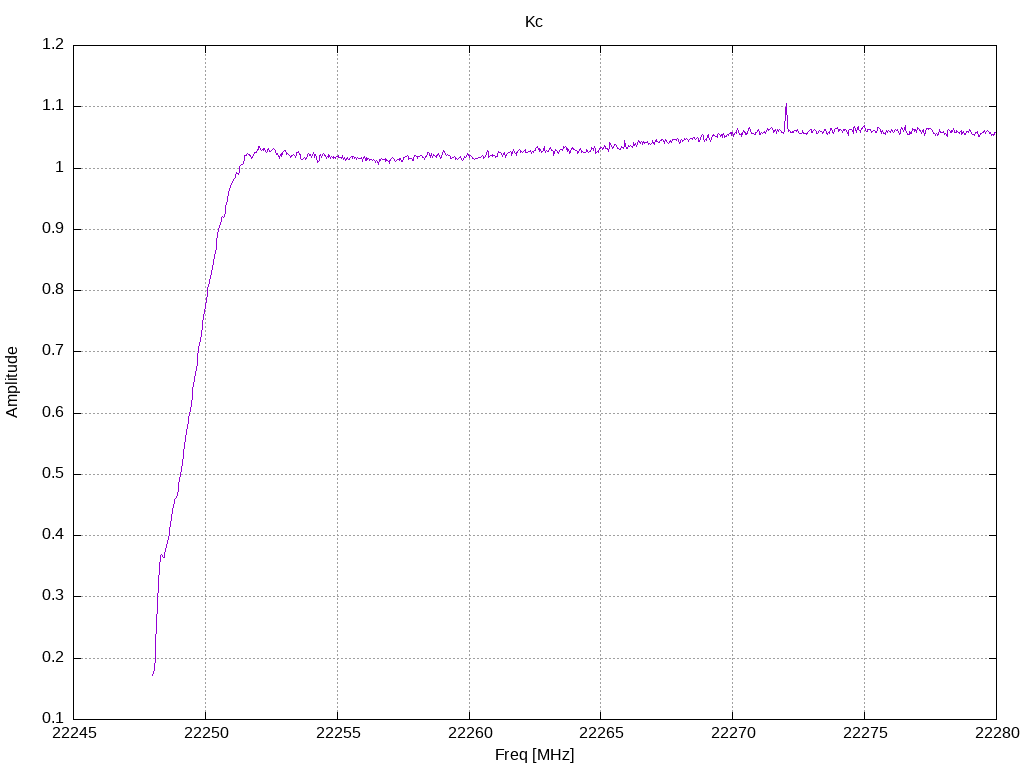This screenshot has width=1024, height=768.
Task: Click the "Freq [MHz]" axis label
Action: (x=534, y=755)
